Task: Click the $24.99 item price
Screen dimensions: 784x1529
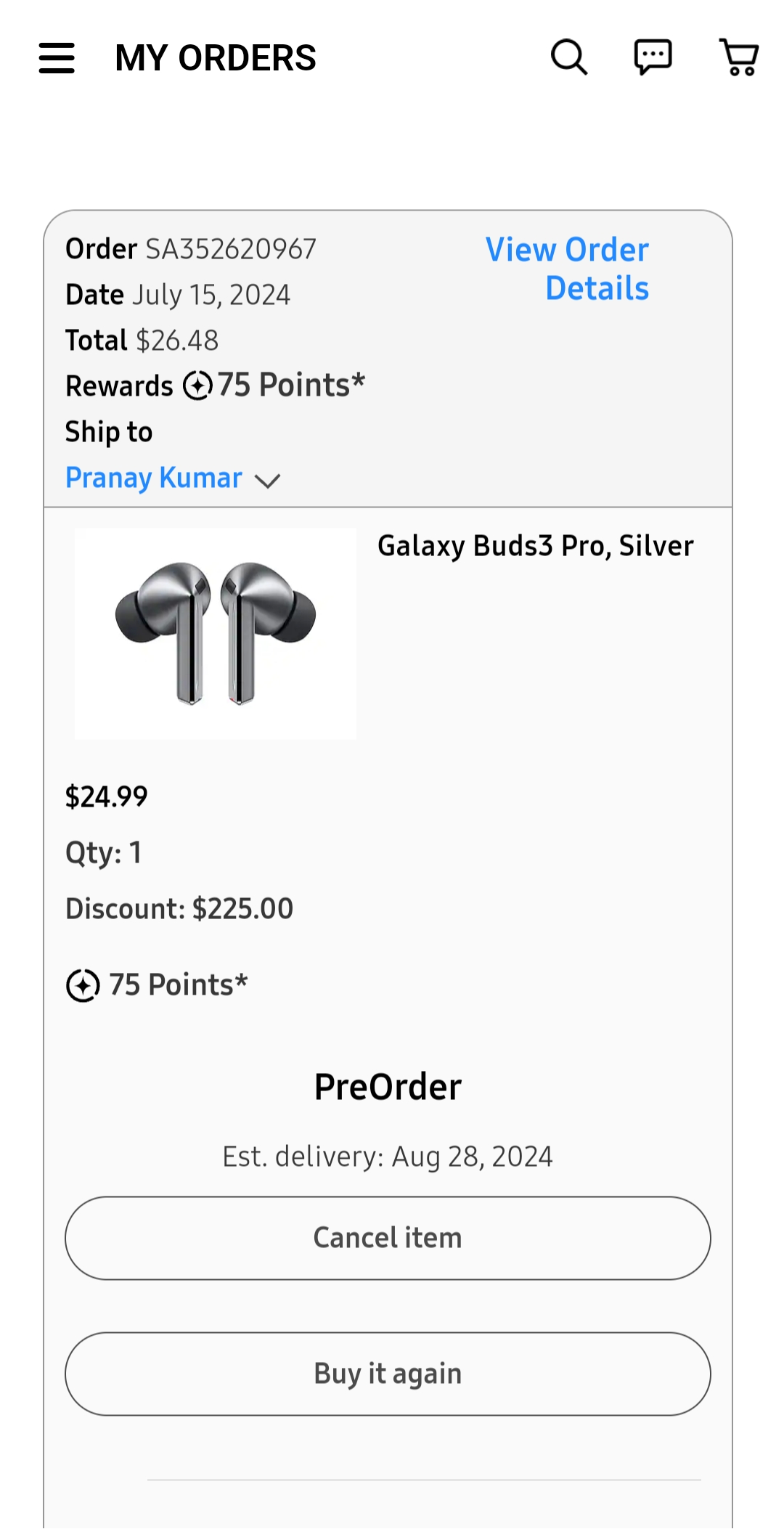Action: click(107, 797)
